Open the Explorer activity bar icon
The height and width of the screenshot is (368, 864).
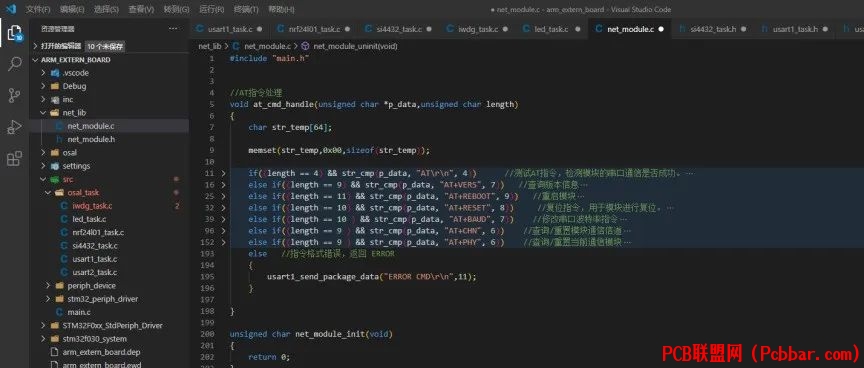pyautogui.click(x=14, y=33)
